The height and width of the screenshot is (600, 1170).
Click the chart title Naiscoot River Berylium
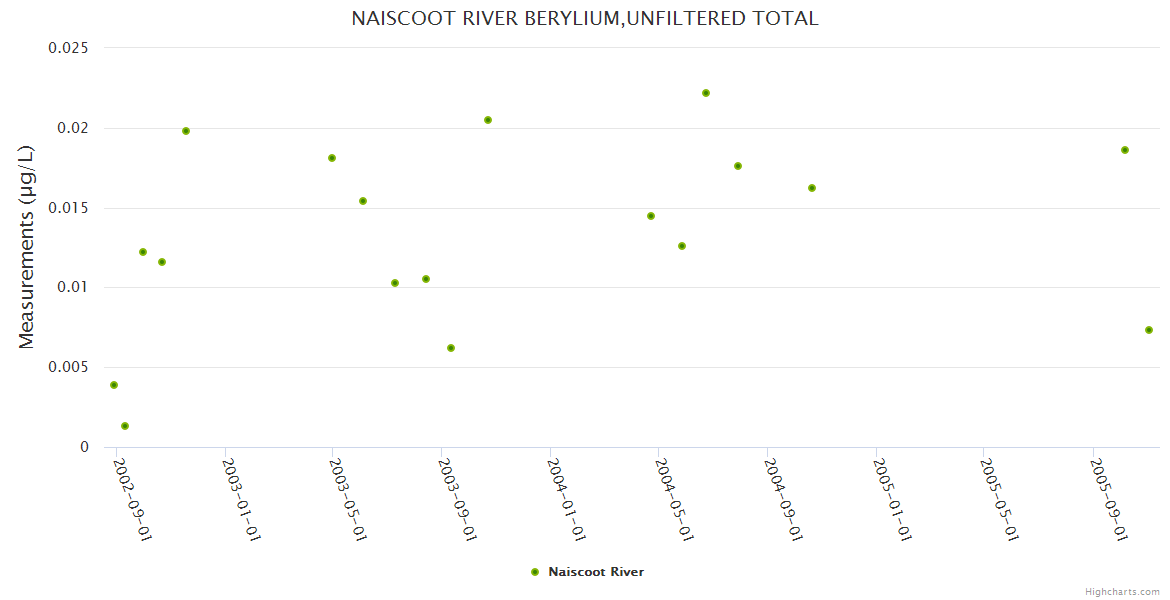(x=585, y=18)
